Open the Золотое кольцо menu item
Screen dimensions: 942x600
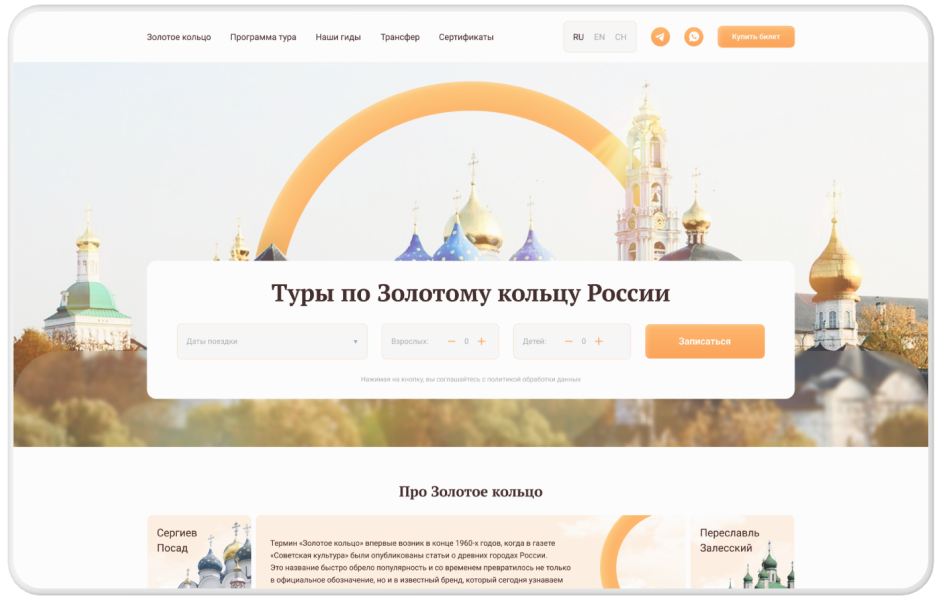click(x=179, y=37)
